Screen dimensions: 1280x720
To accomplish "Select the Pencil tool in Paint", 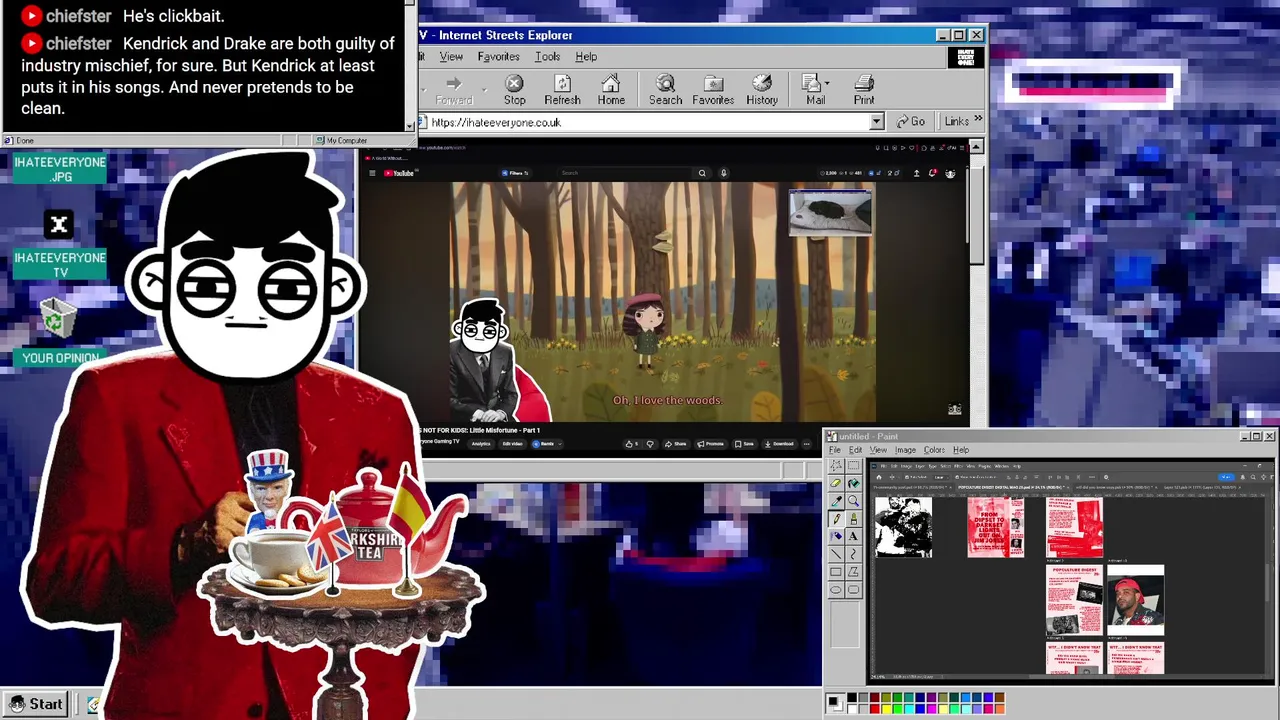I will coord(836,518).
